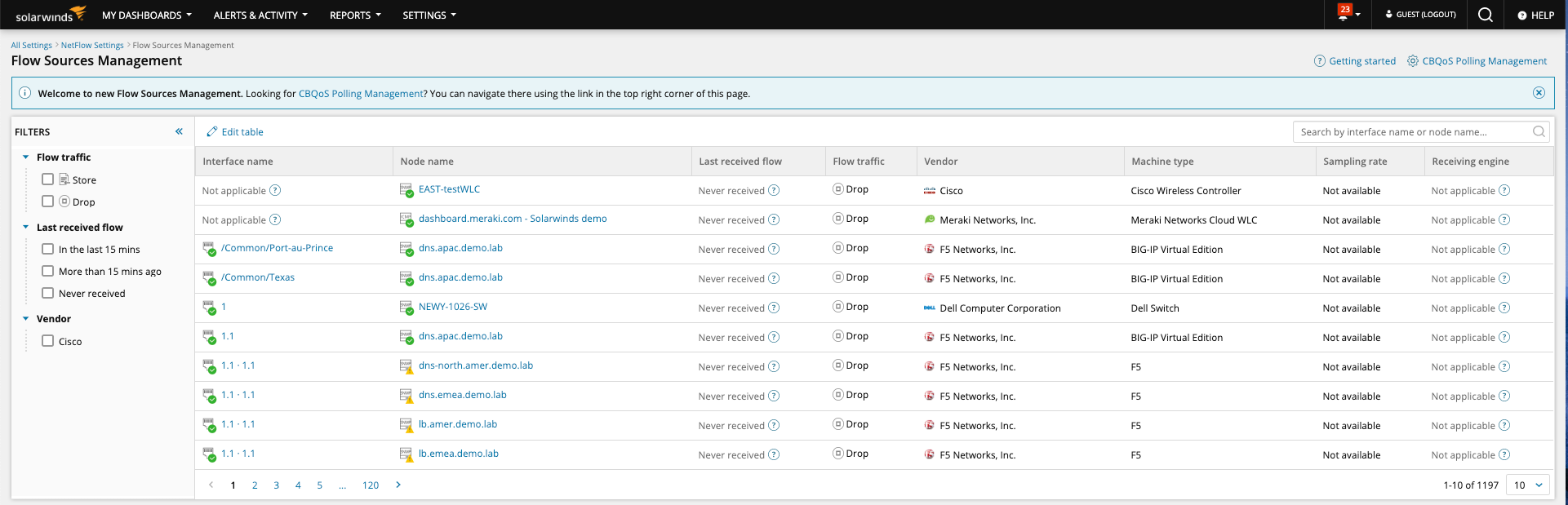Open the page size dropdown showing 10

coord(1527,485)
